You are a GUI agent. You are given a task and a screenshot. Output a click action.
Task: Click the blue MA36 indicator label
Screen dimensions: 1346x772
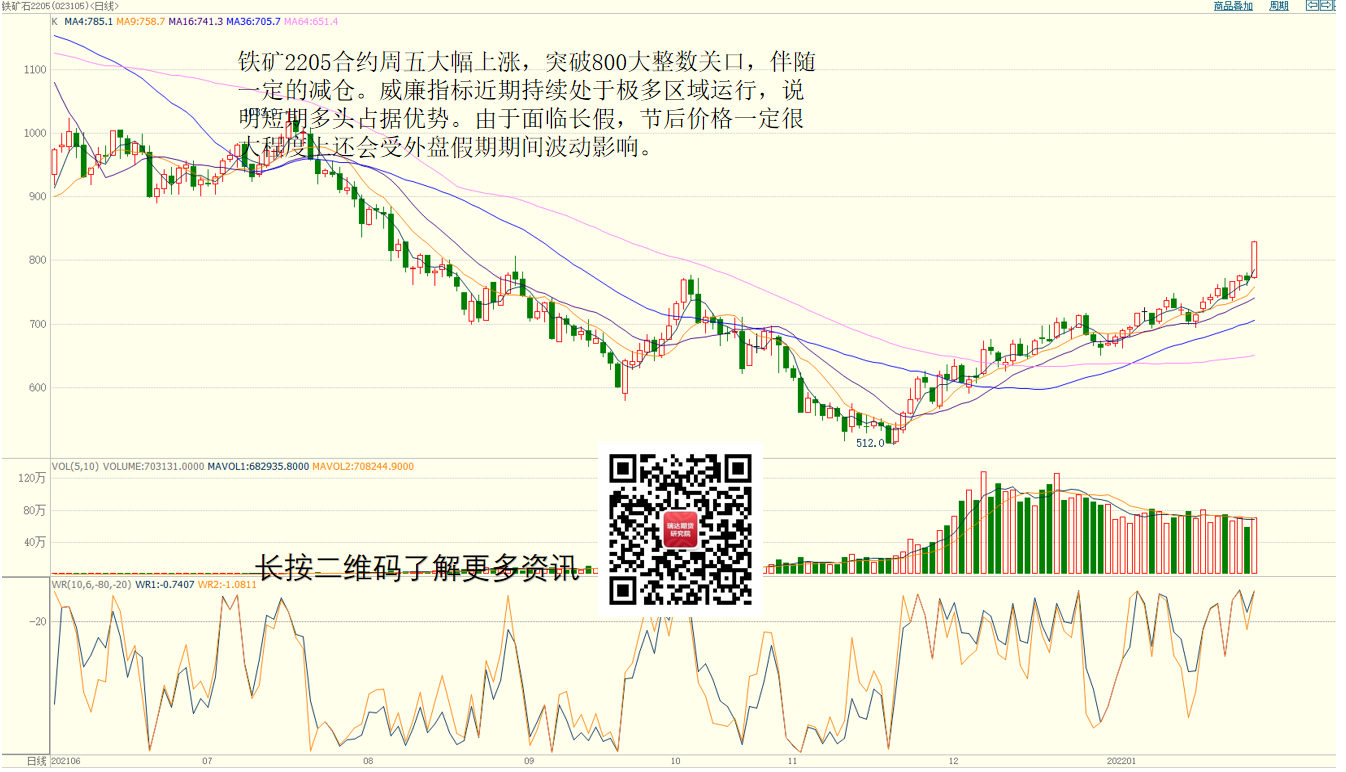point(253,21)
